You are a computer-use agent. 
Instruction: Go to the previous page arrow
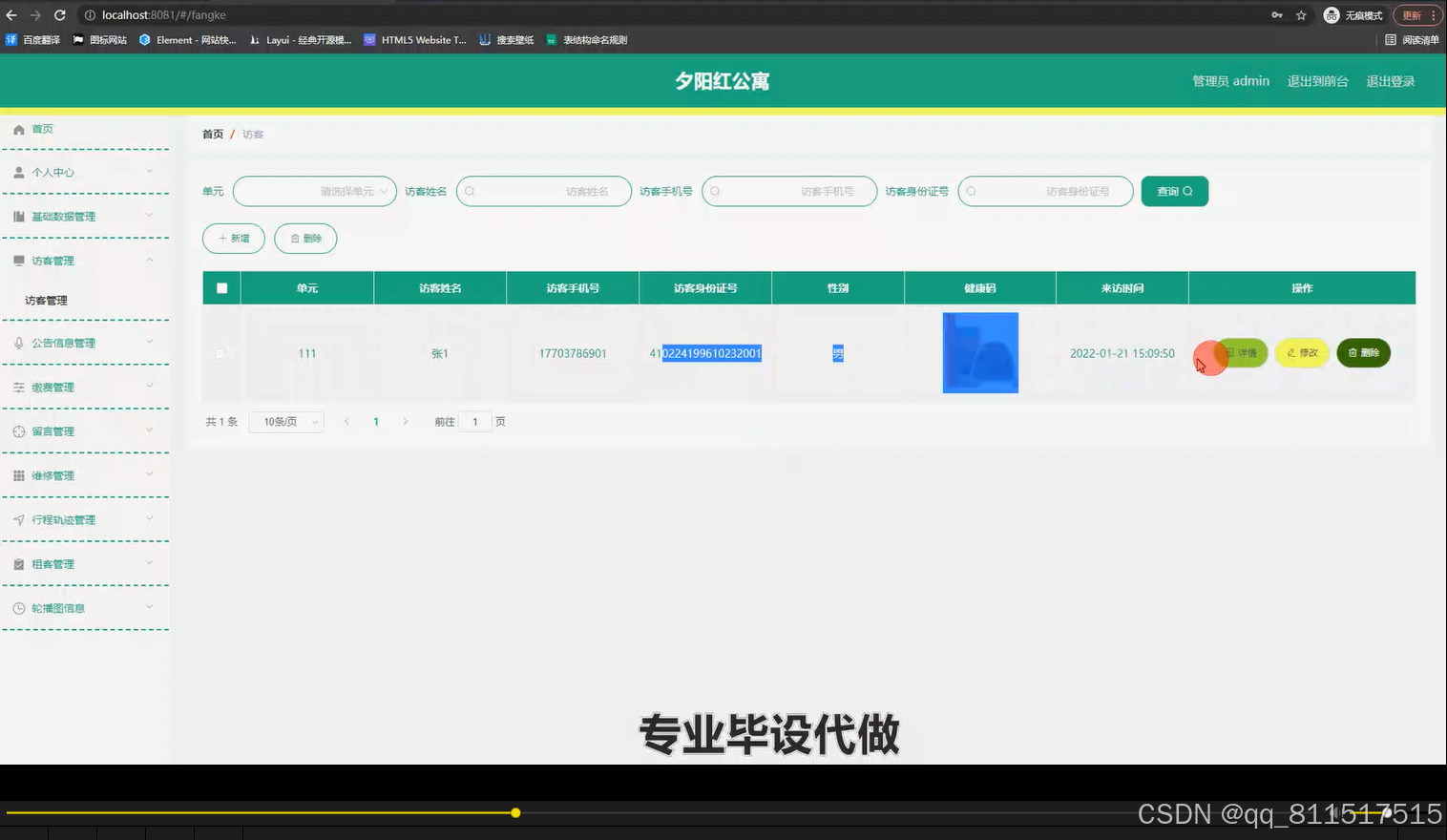(346, 421)
